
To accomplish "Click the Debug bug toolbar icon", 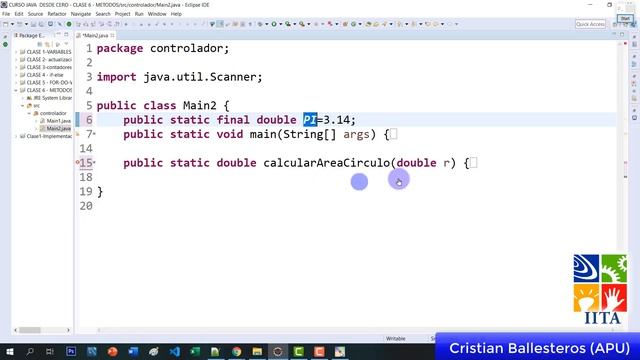I will click(260, 24).
